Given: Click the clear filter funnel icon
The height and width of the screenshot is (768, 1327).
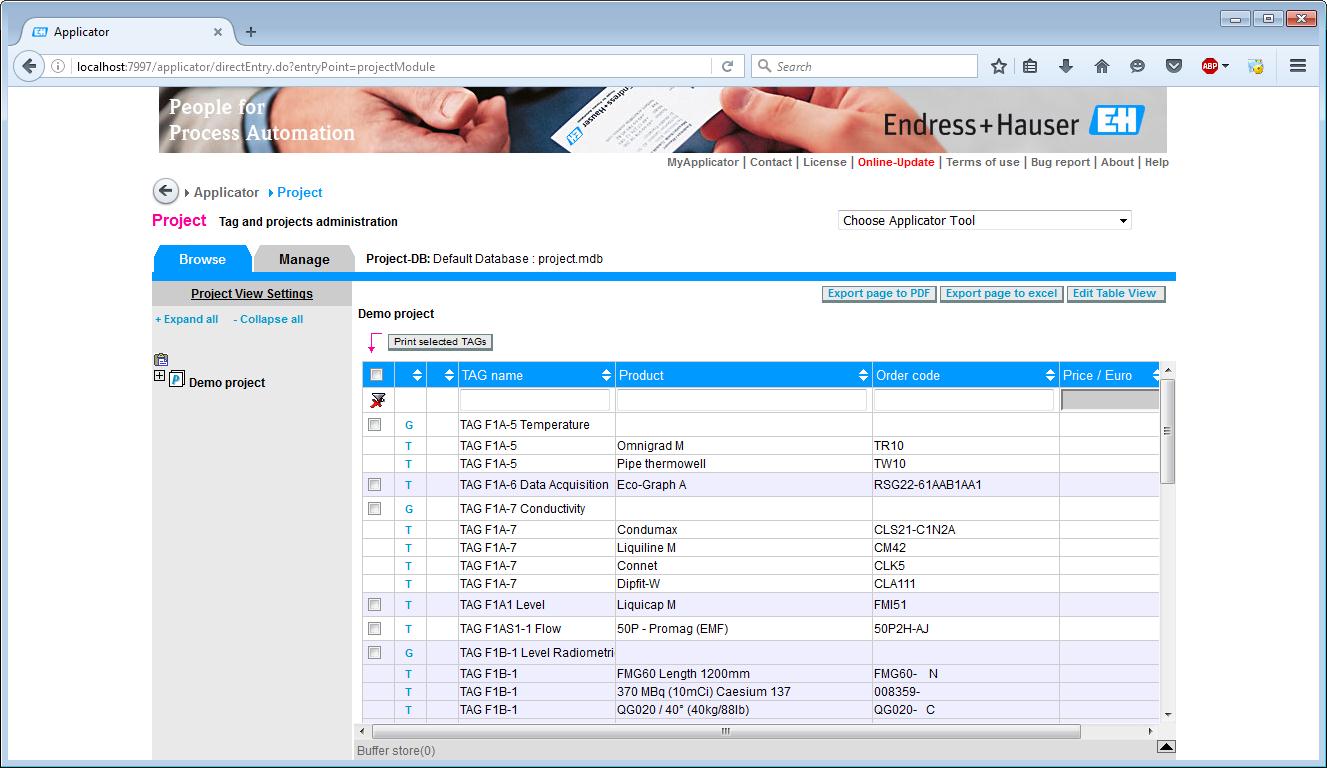Looking at the screenshot, I should click(x=377, y=401).
